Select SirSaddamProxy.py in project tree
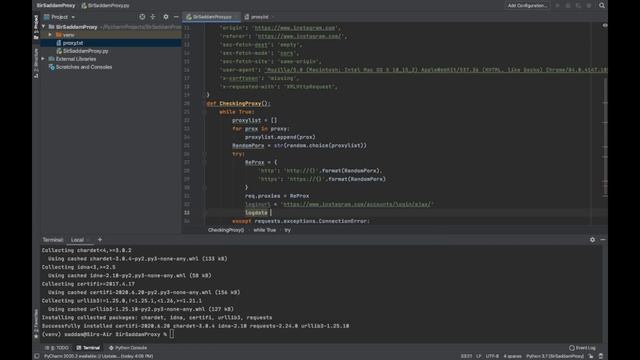Screen dimensions: 640x360 tap(86, 51)
